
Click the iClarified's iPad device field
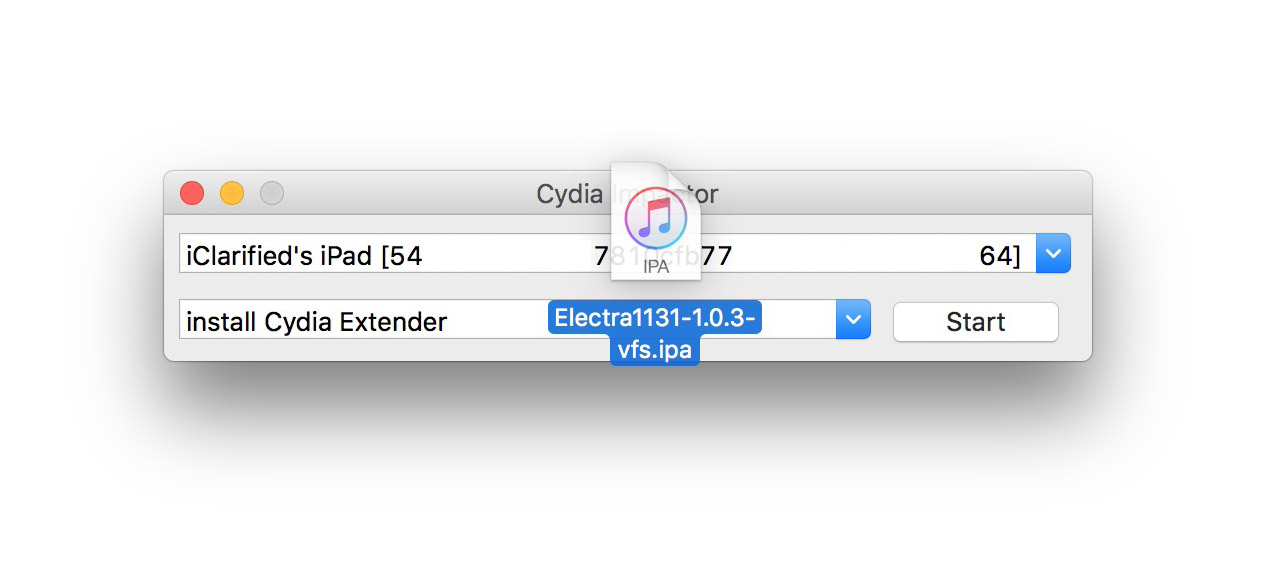[x=300, y=256]
